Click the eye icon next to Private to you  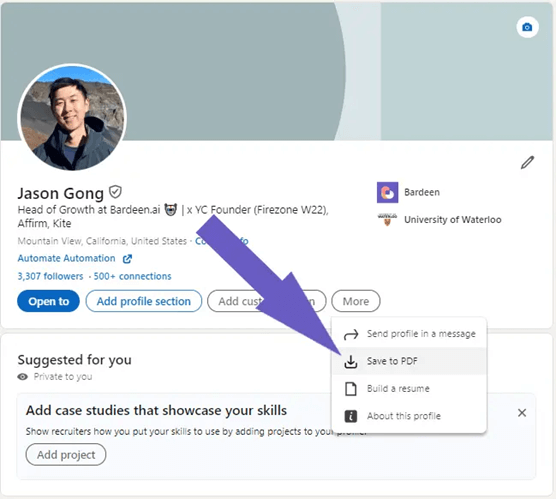click(x=23, y=377)
